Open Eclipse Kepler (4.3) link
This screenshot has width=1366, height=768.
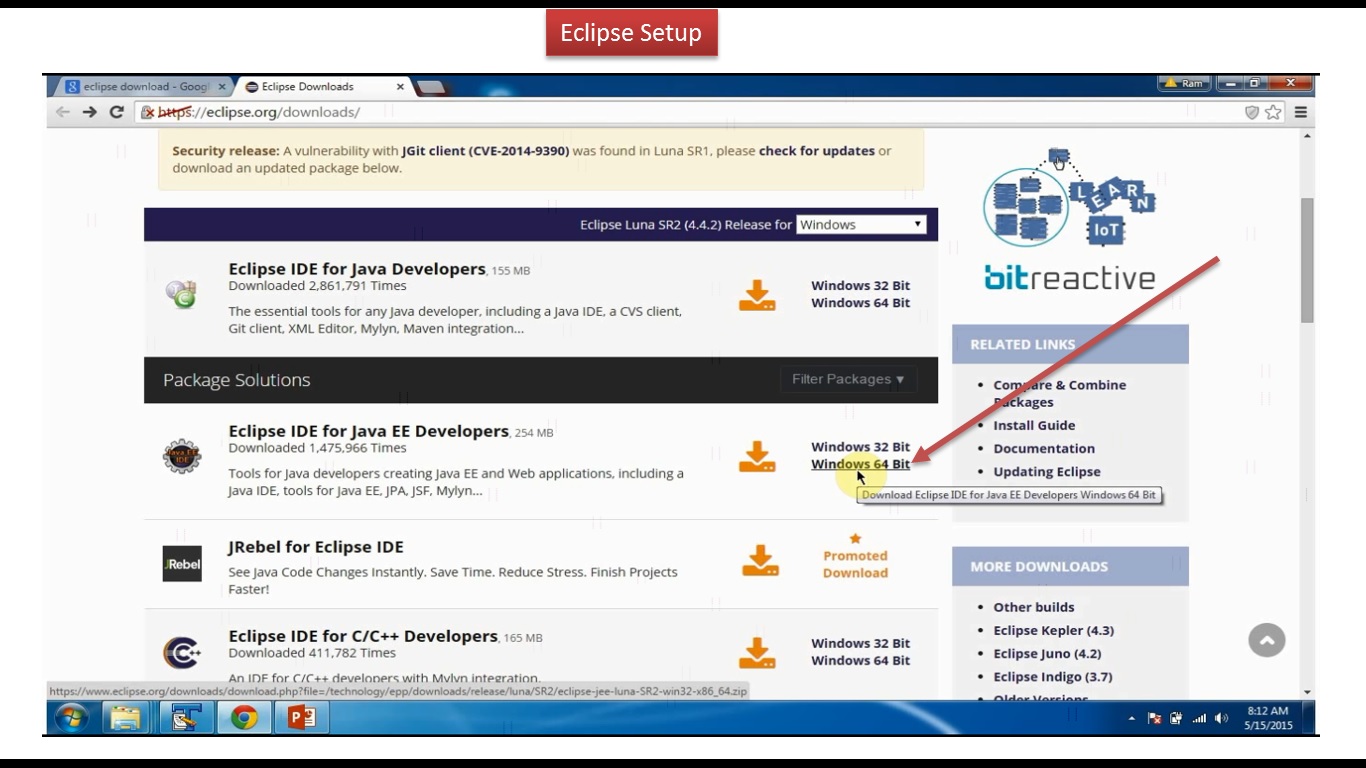coord(1053,630)
